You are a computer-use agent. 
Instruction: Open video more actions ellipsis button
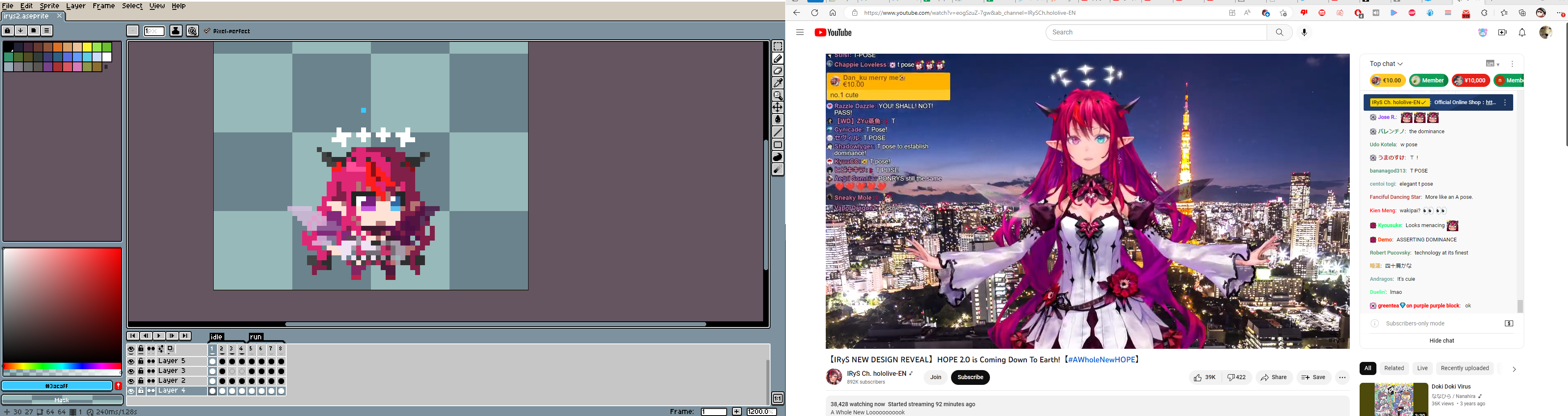[1342, 377]
